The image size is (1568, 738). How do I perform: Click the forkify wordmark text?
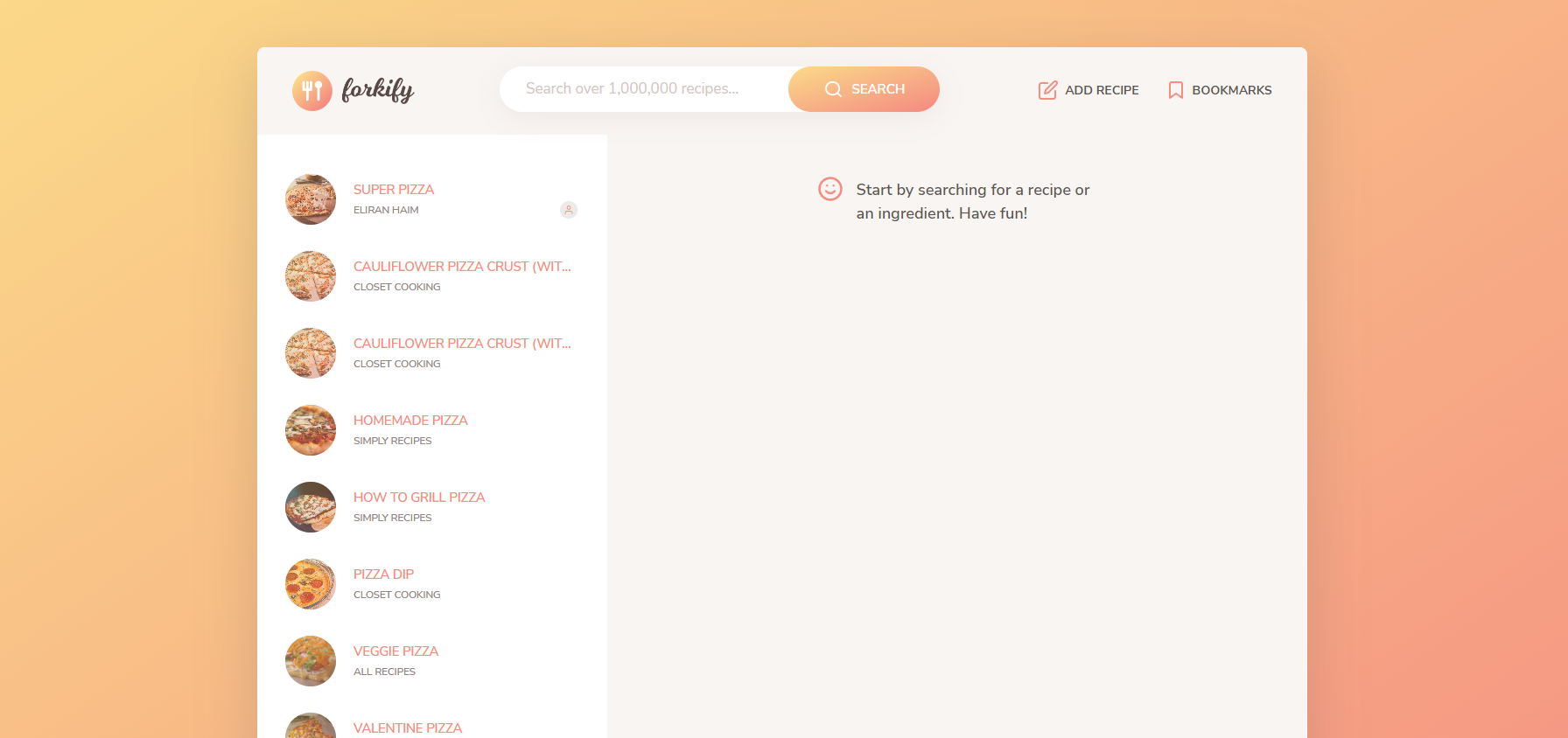point(377,89)
